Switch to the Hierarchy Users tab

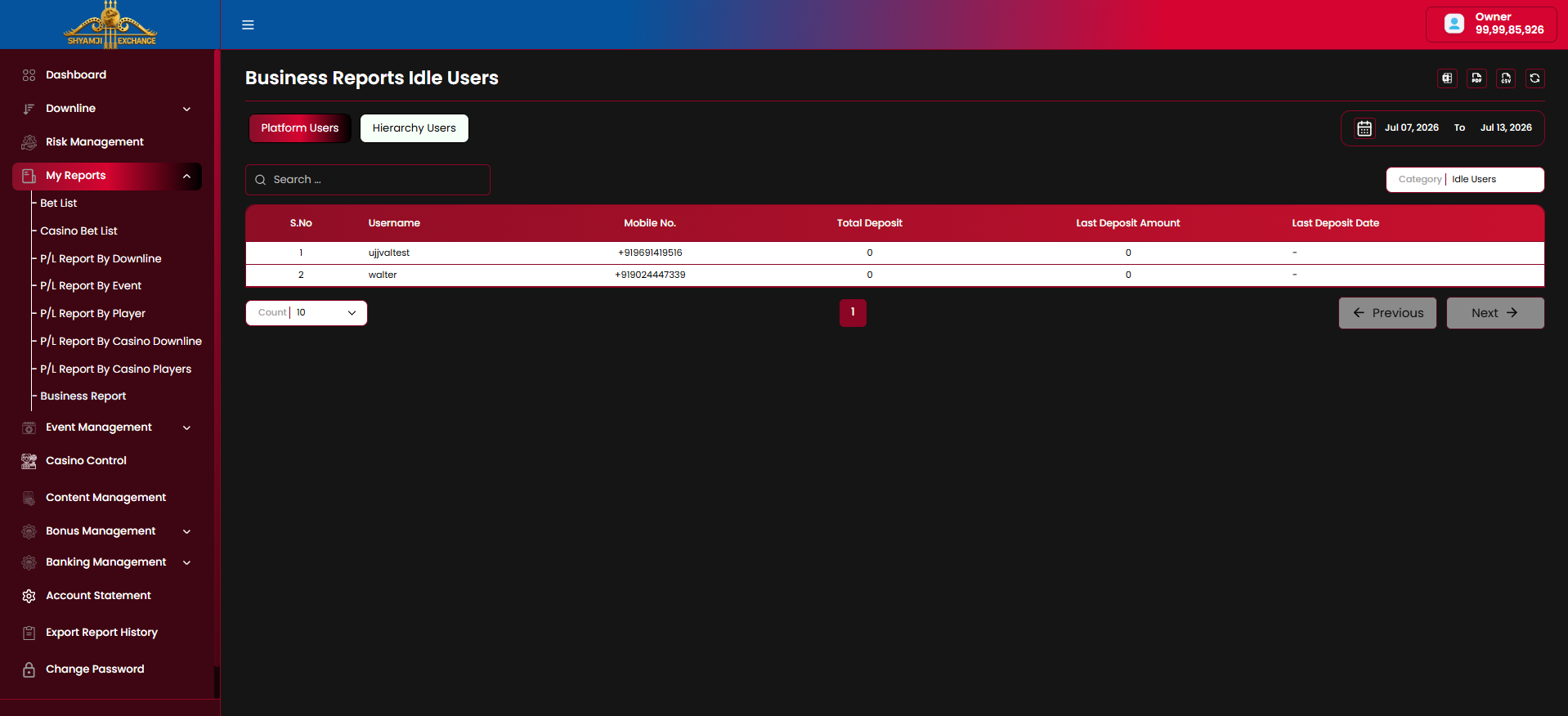(414, 128)
